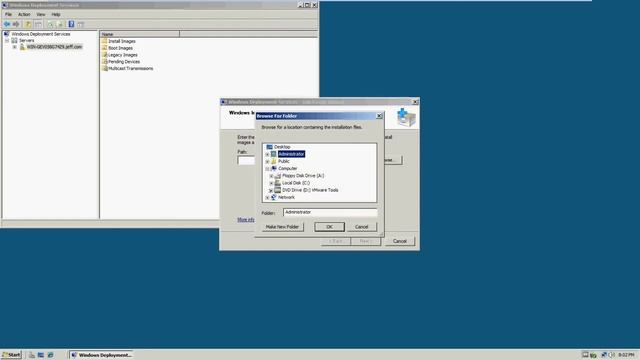Expand the Public folder node

(x=267, y=162)
